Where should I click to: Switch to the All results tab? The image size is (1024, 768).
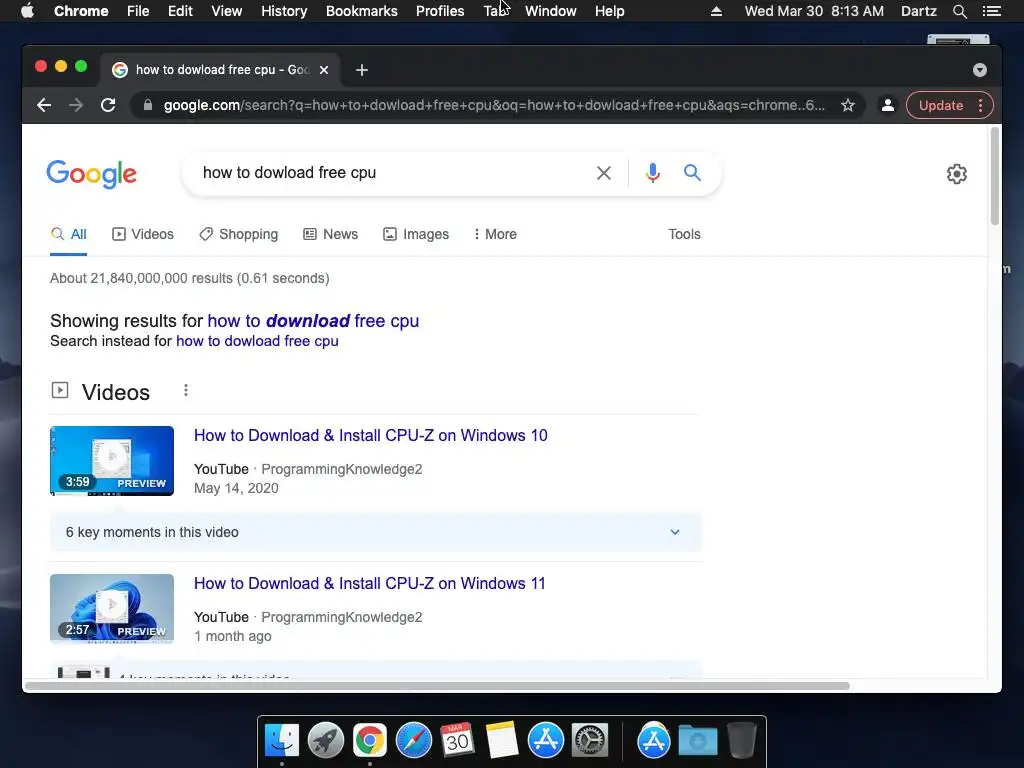tap(69, 234)
